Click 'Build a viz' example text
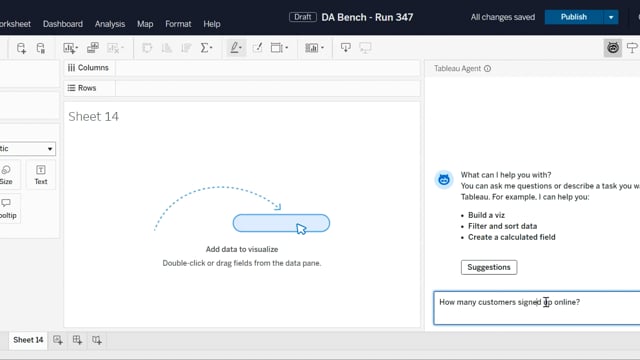The width and height of the screenshot is (640, 360). pyautogui.click(x=486, y=215)
